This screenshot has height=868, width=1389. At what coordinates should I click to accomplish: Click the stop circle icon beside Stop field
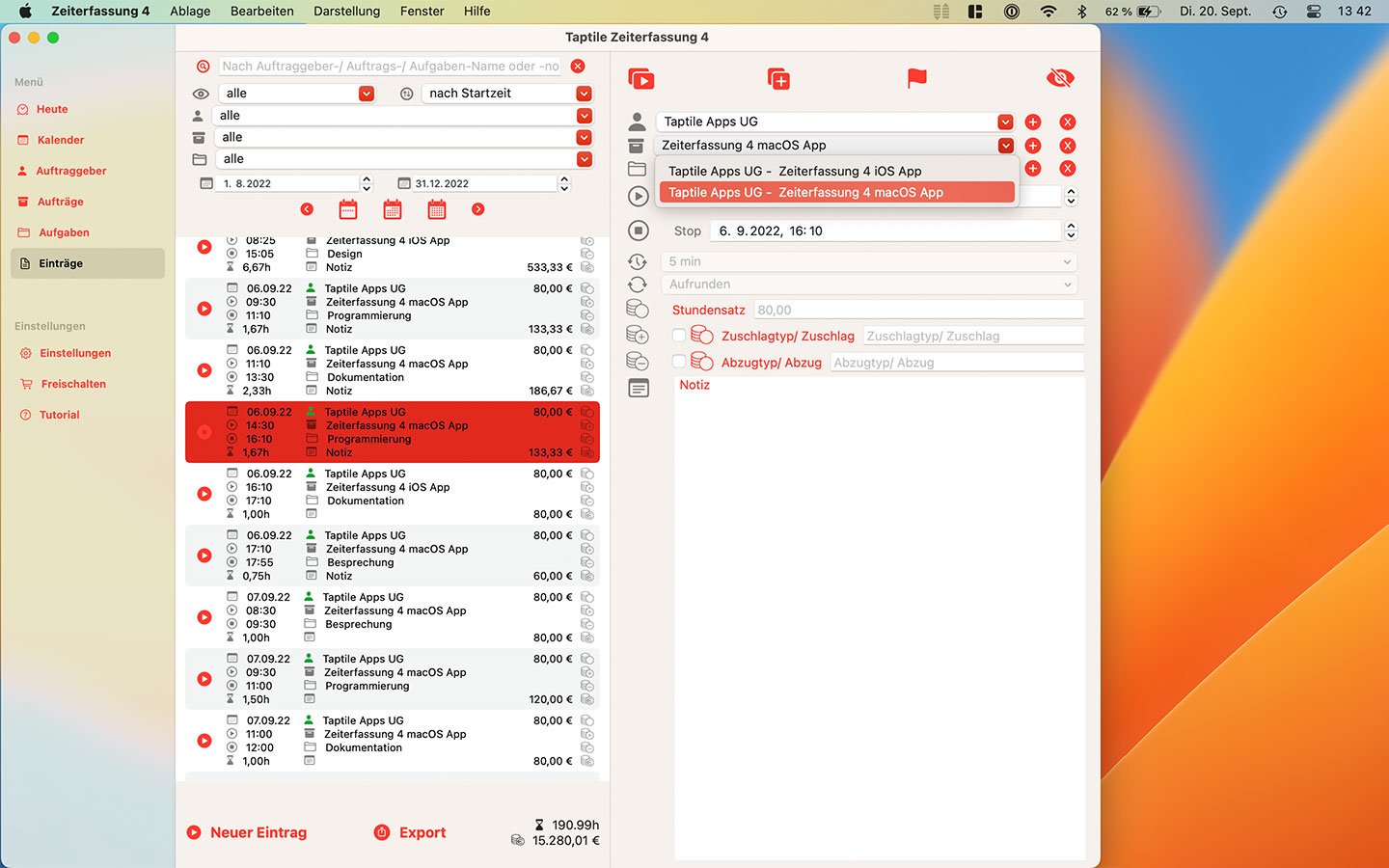pyautogui.click(x=638, y=231)
